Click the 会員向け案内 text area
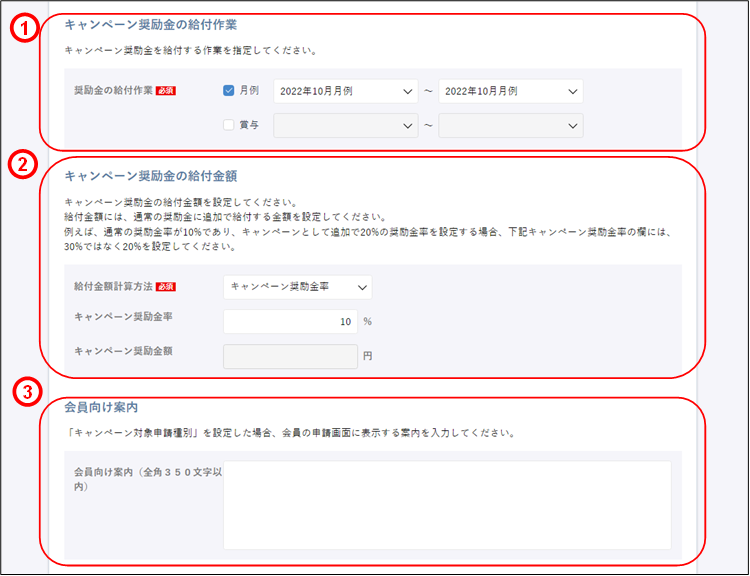This screenshot has height=576, width=750. 447,505
